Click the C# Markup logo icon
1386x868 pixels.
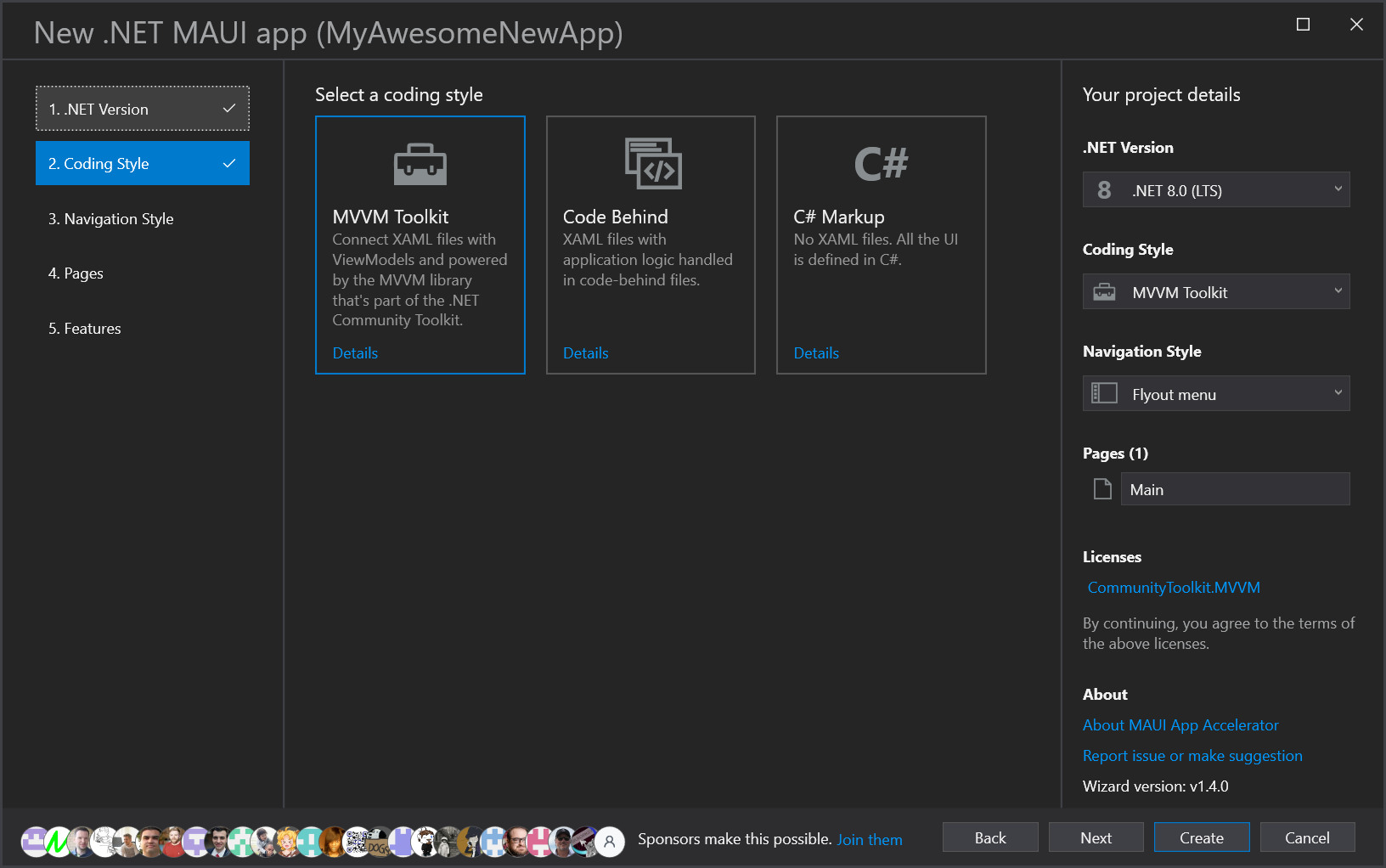pos(881,163)
